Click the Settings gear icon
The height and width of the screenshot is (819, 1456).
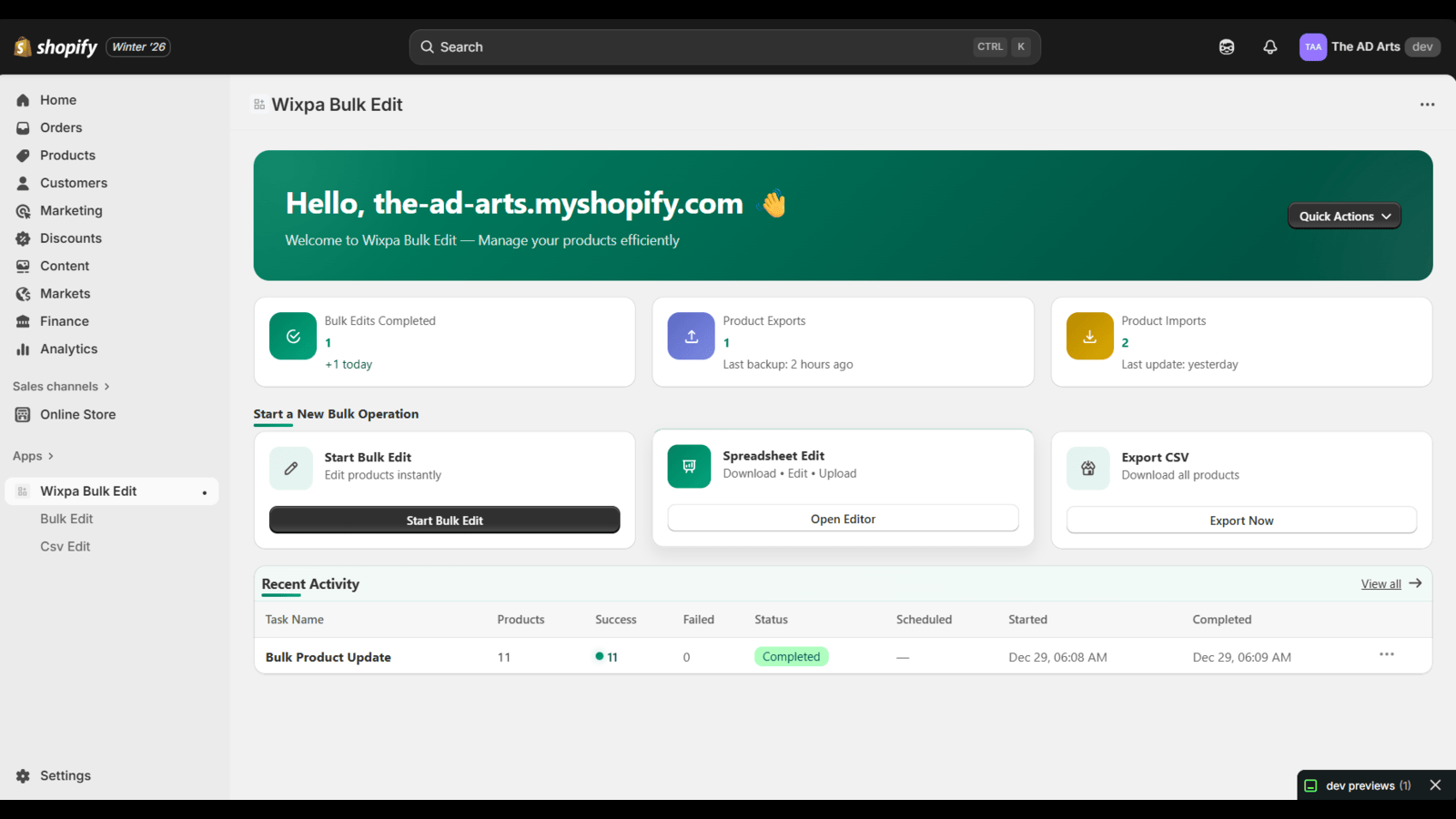[23, 776]
